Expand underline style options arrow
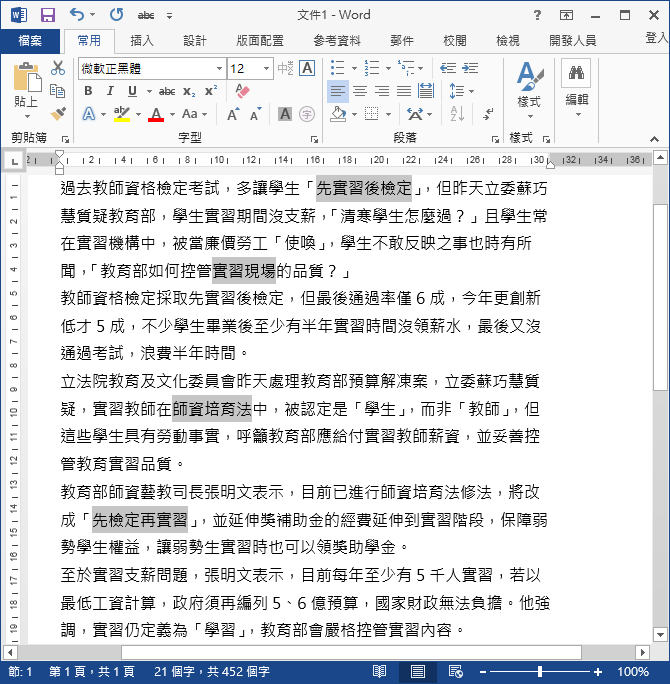Image resolution: width=670 pixels, height=684 pixels. 149,91
